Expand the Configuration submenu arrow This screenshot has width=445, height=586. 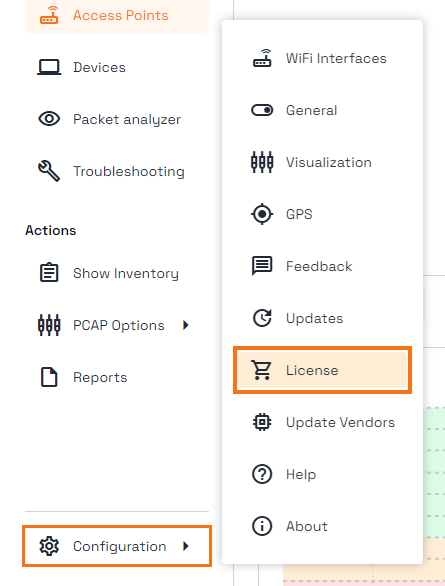(186, 546)
